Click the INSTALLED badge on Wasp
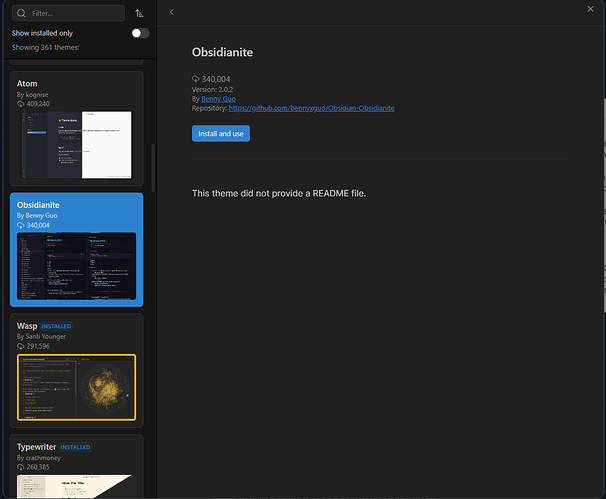Screen dimensions: 606x499 (x=56, y=326)
